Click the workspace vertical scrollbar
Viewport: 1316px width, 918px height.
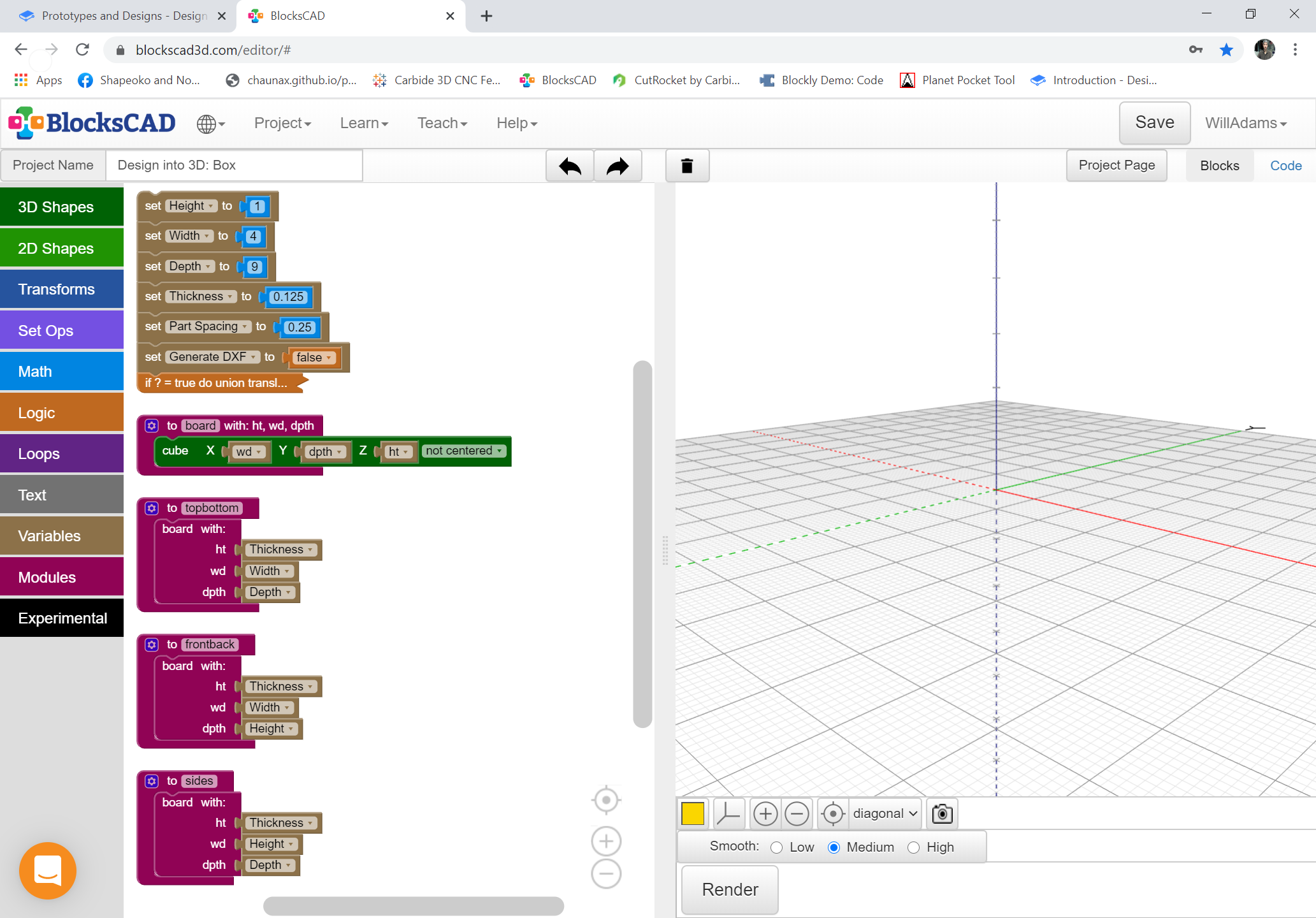(x=642, y=544)
